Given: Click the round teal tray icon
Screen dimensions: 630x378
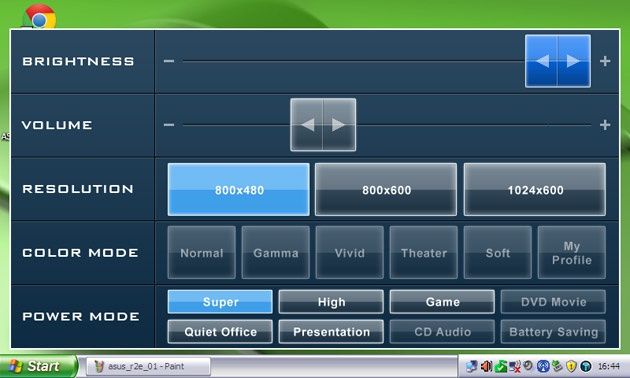Looking at the screenshot, I should point(585,366).
